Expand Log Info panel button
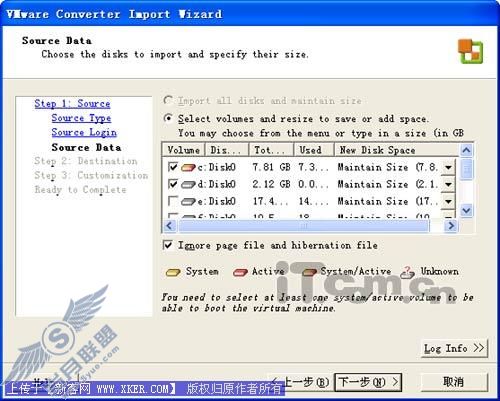500x401 pixels. [454, 349]
